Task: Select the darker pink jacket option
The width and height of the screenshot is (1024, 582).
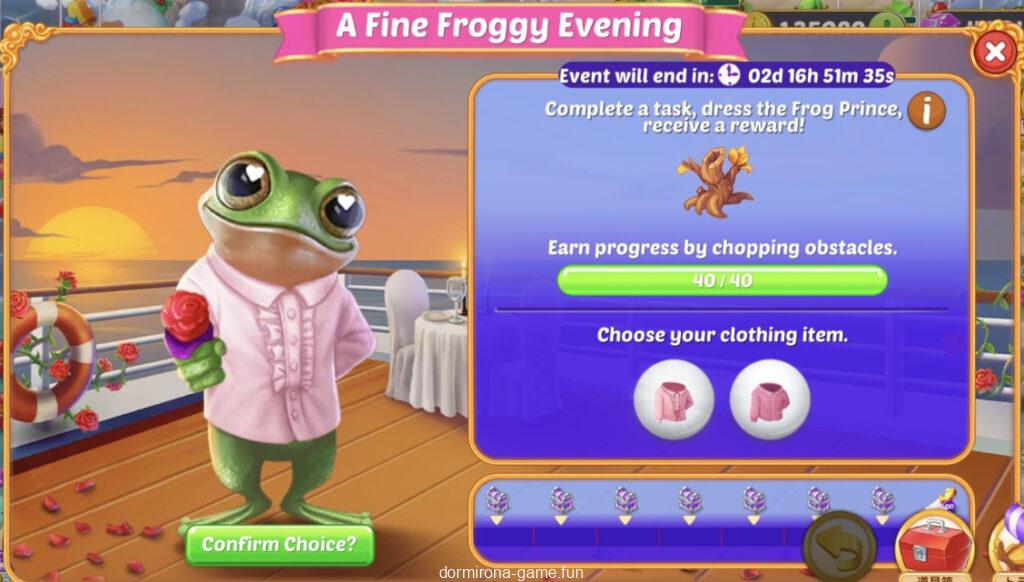Action: [770, 399]
